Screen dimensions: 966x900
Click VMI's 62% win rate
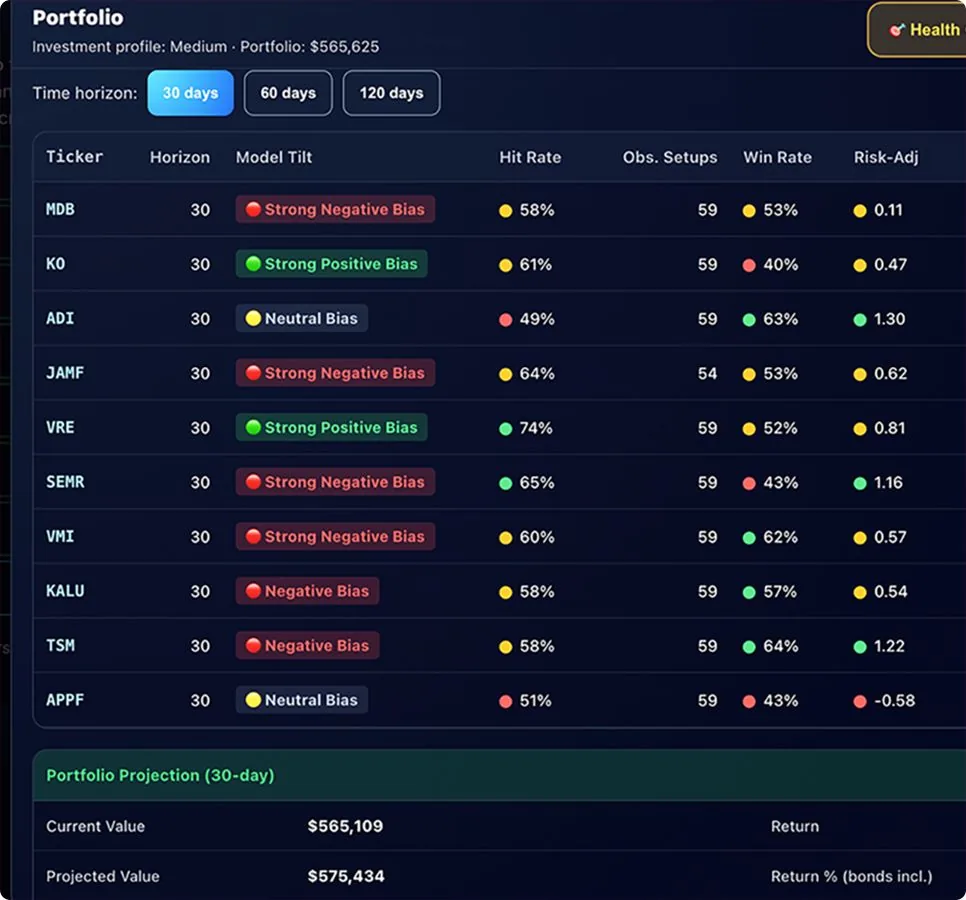(780, 537)
